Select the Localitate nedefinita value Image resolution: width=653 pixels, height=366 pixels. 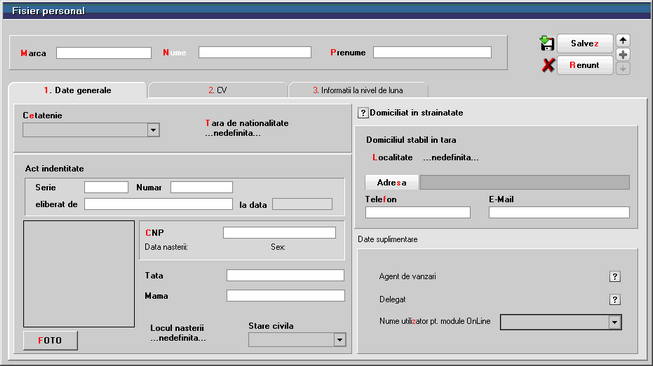click(x=451, y=158)
